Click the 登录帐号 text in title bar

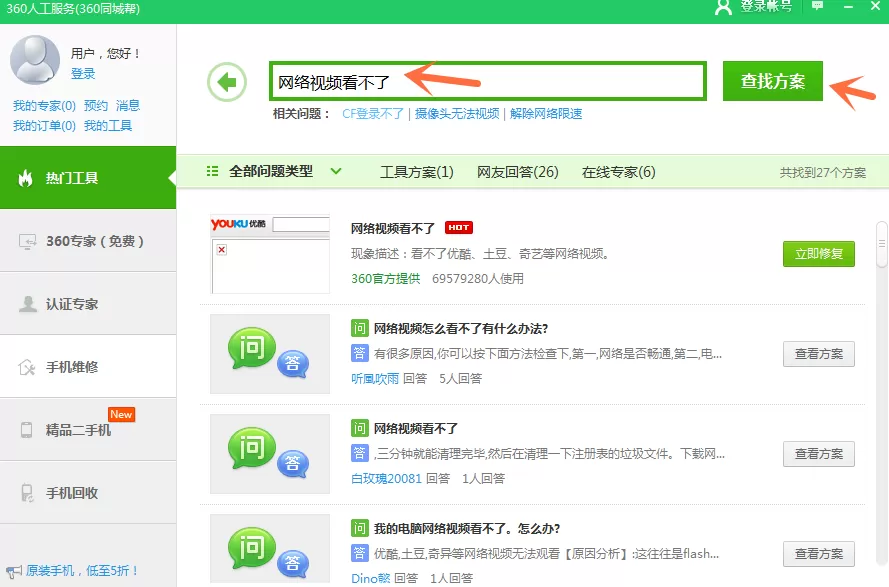tap(766, 6)
